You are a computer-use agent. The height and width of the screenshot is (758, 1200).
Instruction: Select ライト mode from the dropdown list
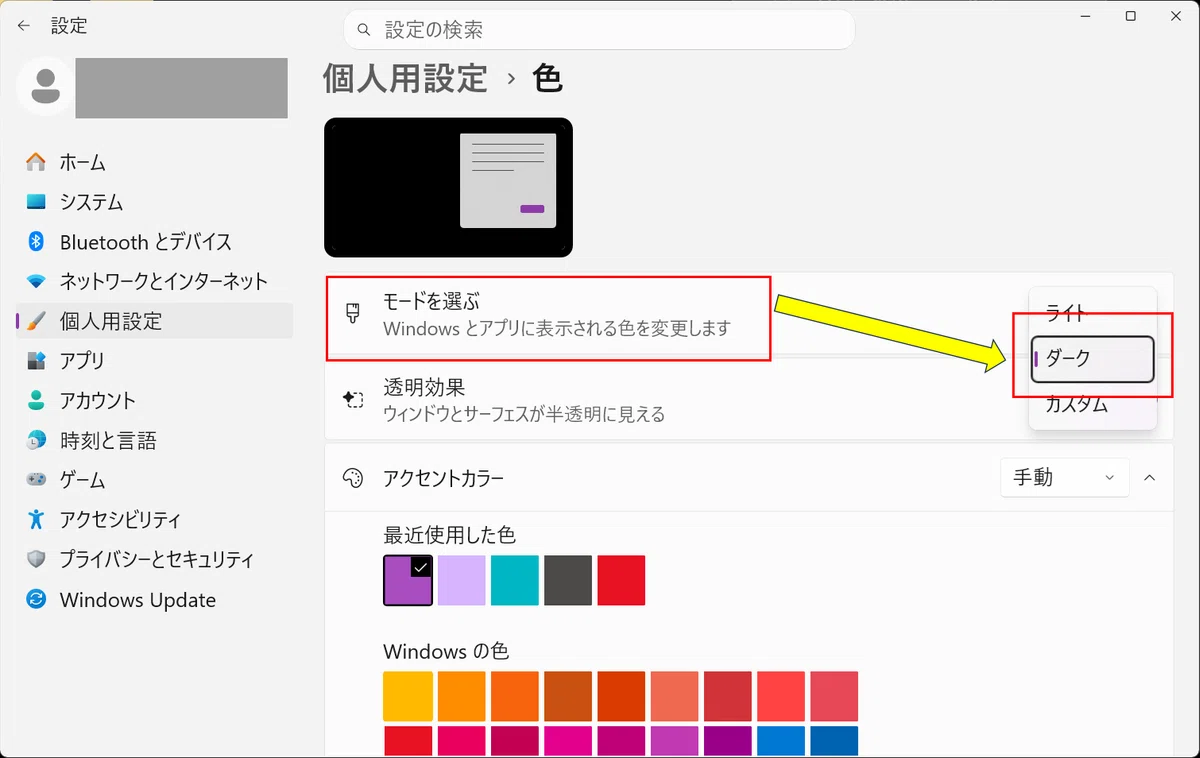(x=1092, y=313)
